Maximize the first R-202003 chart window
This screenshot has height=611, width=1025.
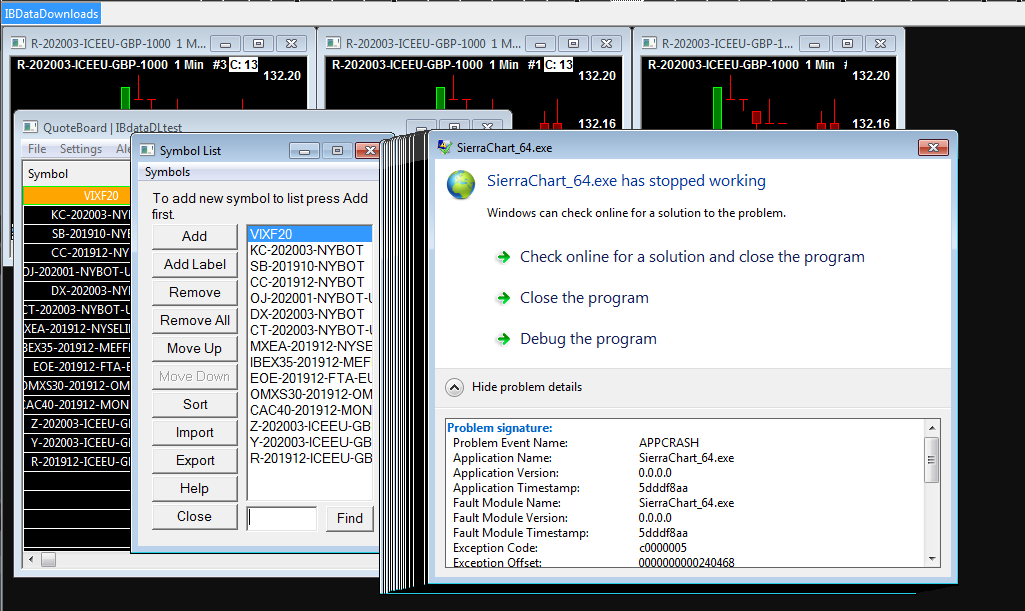pyautogui.click(x=258, y=44)
